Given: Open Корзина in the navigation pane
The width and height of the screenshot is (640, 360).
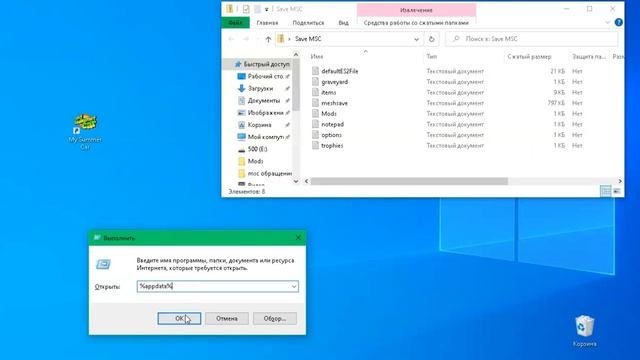Looking at the screenshot, I should click(x=259, y=125).
